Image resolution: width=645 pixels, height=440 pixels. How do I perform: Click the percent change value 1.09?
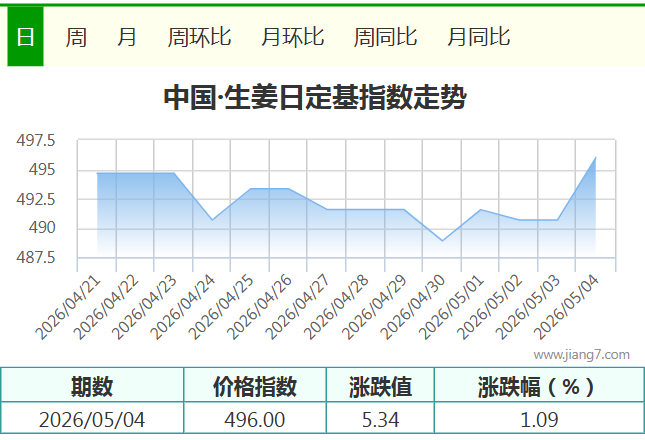(x=539, y=420)
